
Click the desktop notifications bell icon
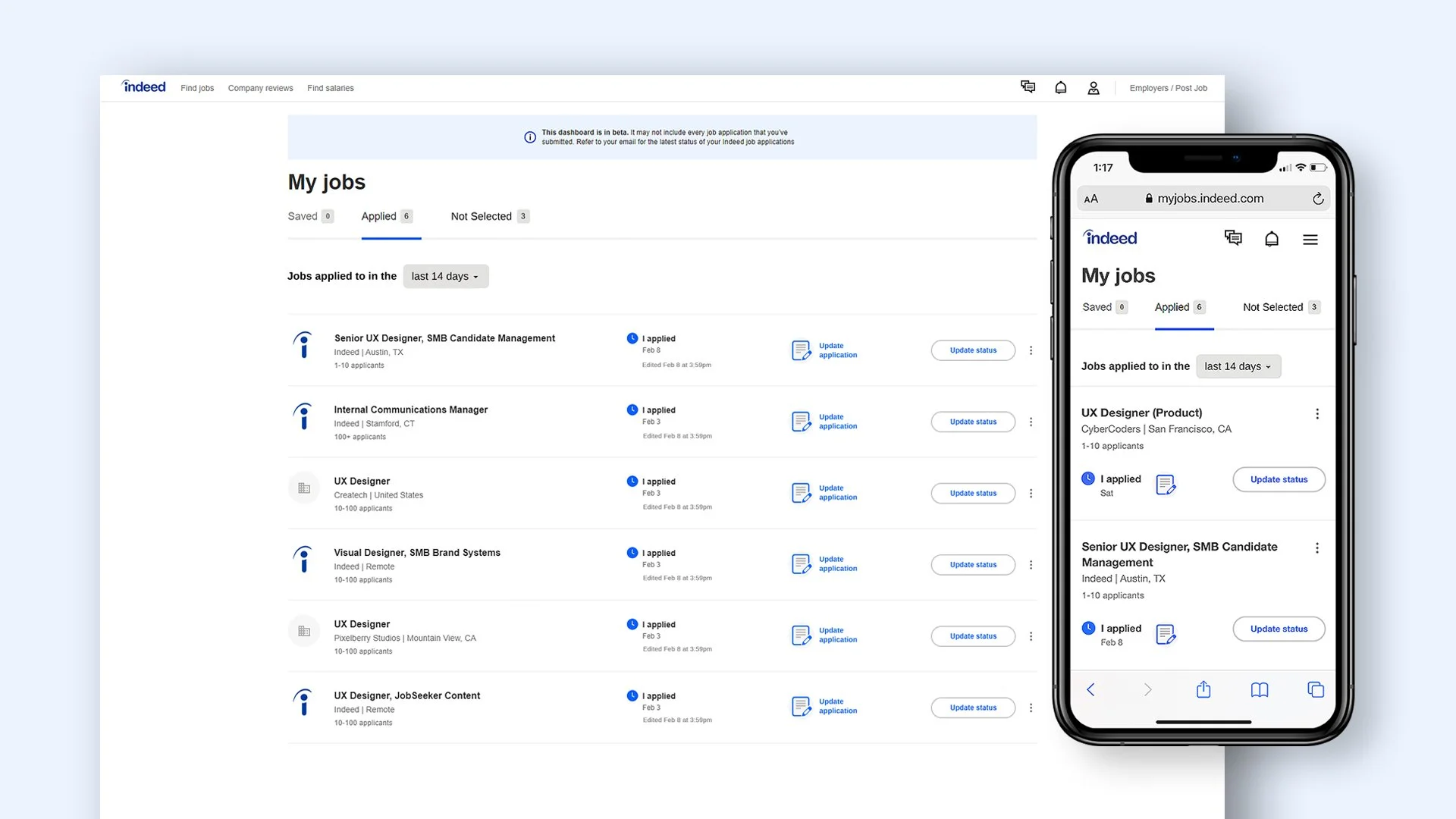(1061, 88)
